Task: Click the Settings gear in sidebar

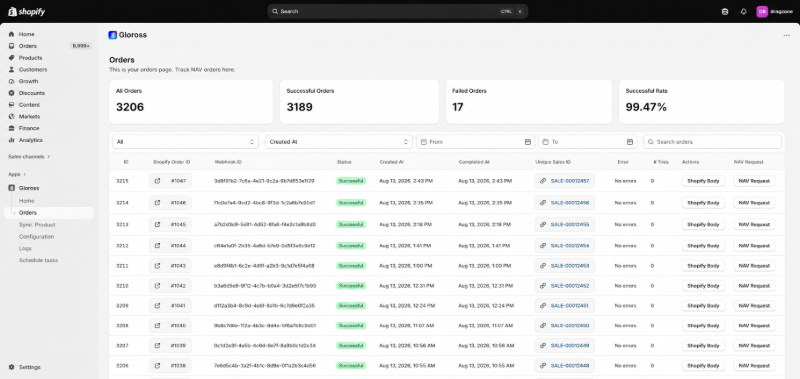Action: point(12,367)
